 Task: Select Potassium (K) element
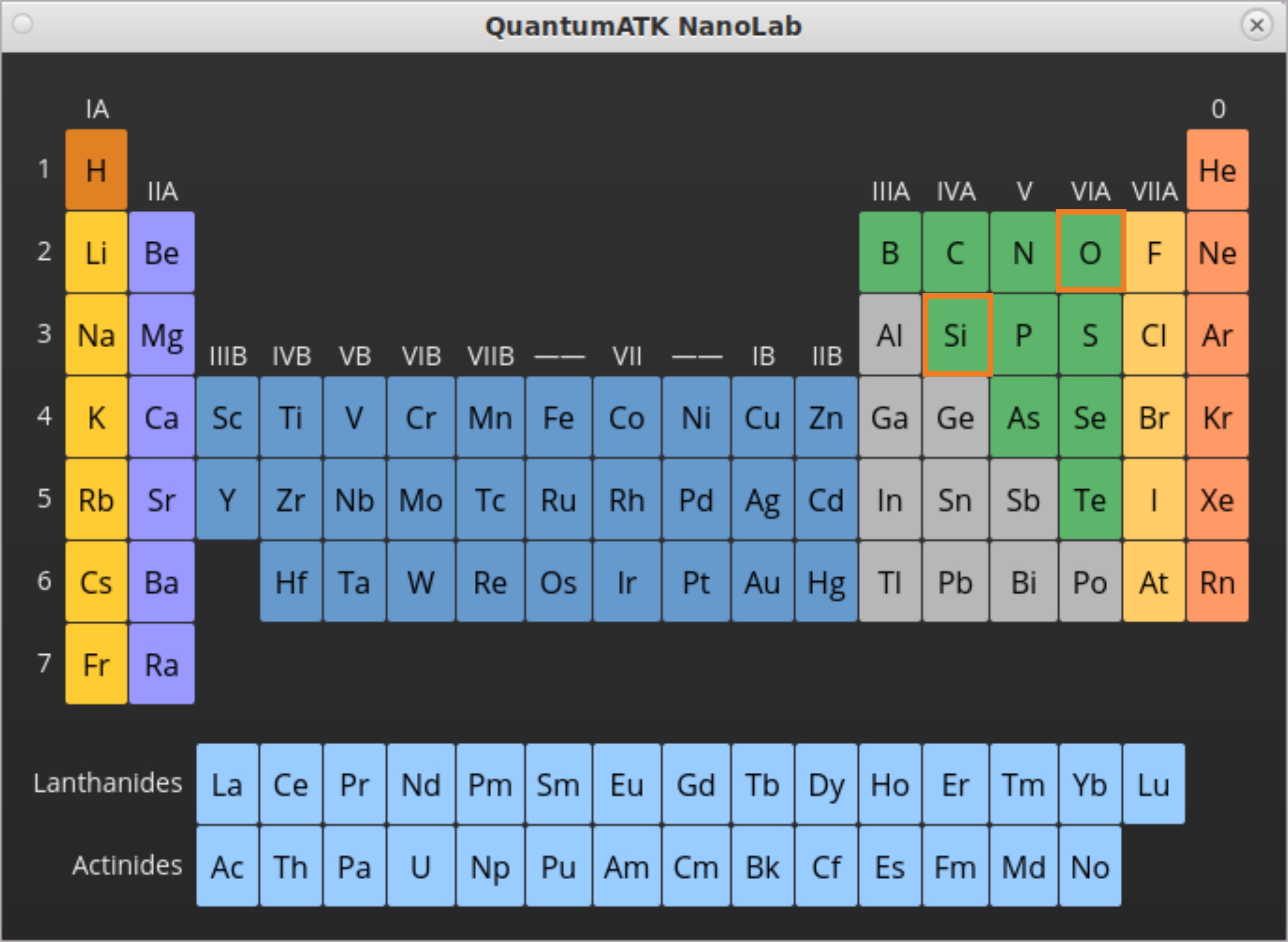click(x=96, y=417)
